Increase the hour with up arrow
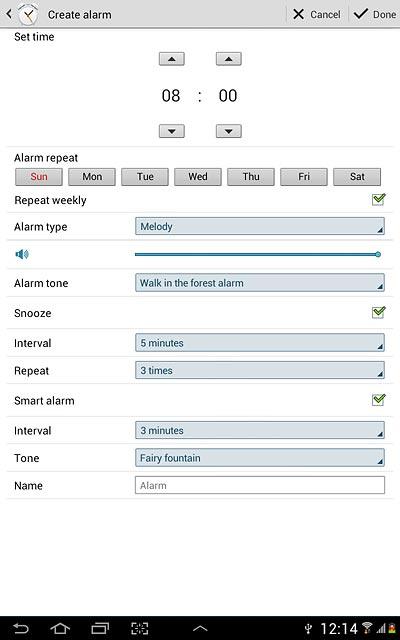The height and width of the screenshot is (640, 400). click(x=171, y=59)
